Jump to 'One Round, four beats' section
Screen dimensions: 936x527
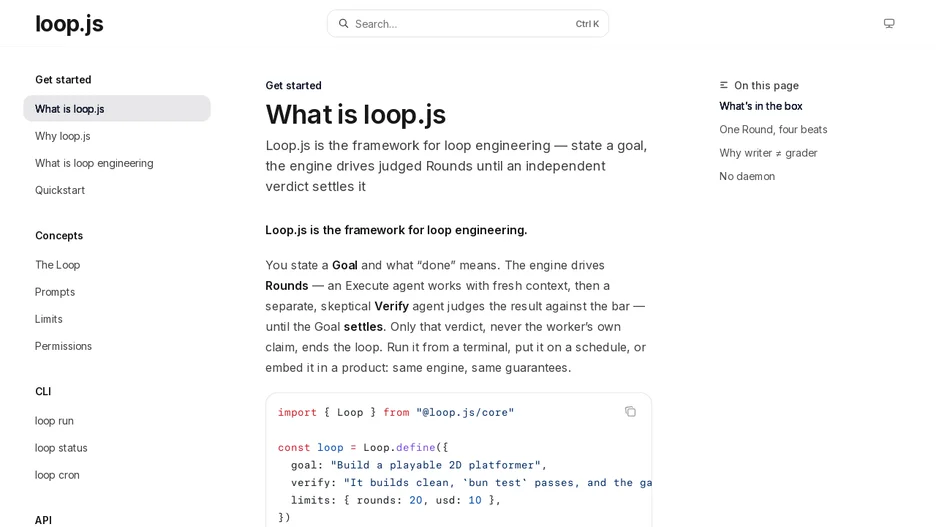(x=773, y=130)
